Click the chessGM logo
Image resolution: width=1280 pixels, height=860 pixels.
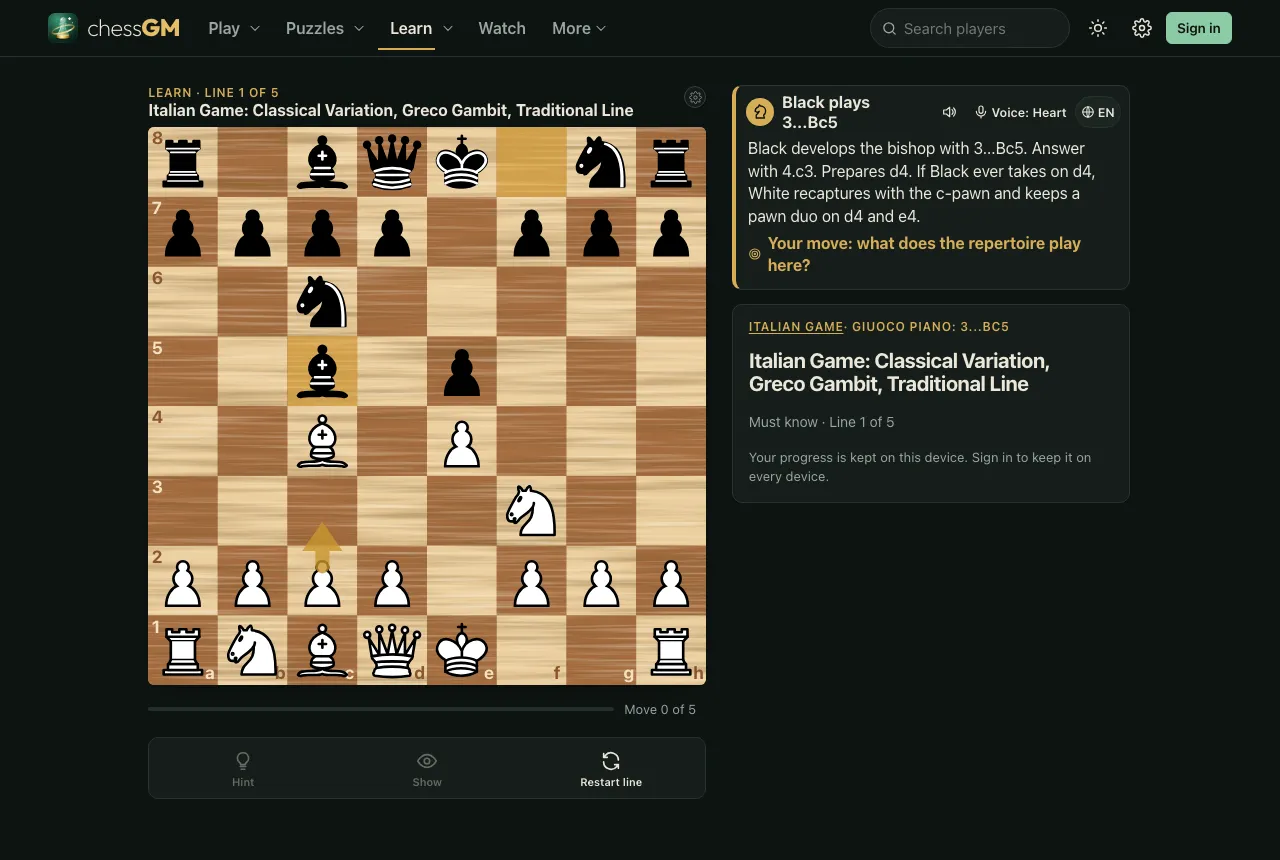click(x=114, y=28)
